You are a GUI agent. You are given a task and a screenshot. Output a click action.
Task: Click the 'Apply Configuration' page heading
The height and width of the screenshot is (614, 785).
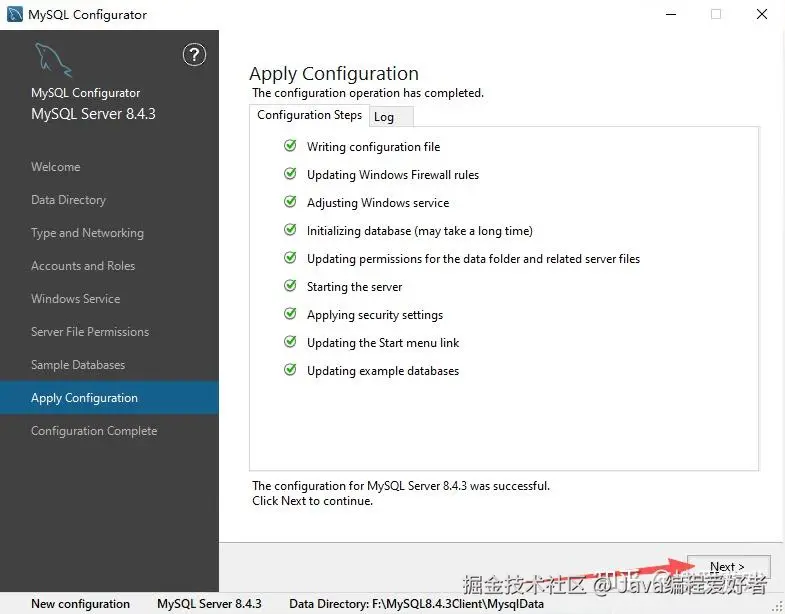334,74
